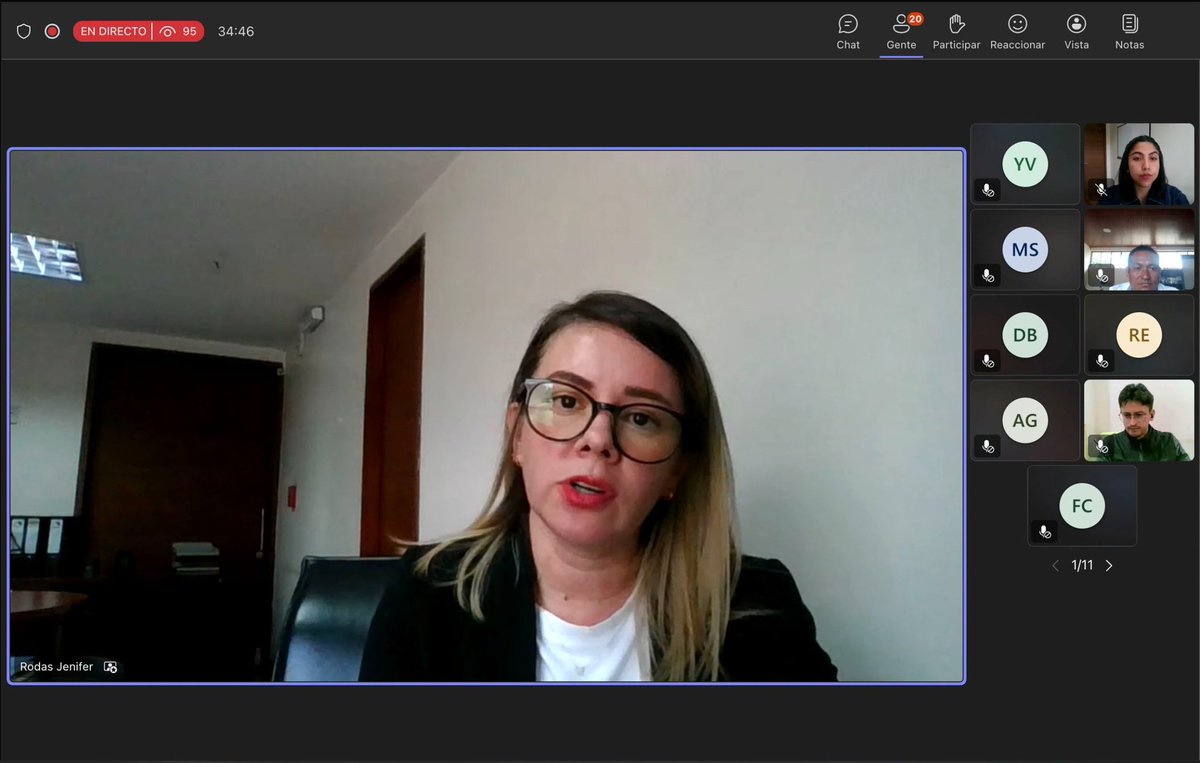Click the 34:46 meeting timer
This screenshot has width=1200, height=763.
pyautogui.click(x=236, y=31)
